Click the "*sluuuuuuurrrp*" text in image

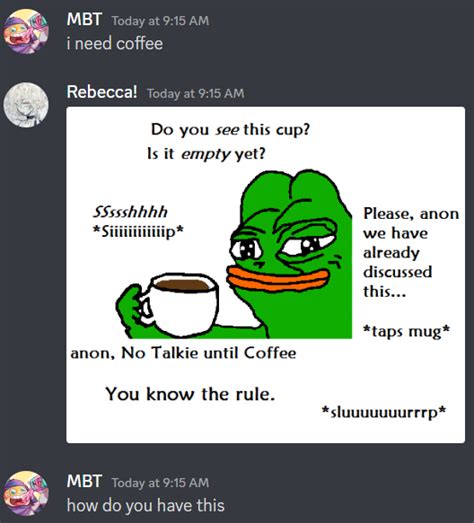pyautogui.click(x=384, y=412)
